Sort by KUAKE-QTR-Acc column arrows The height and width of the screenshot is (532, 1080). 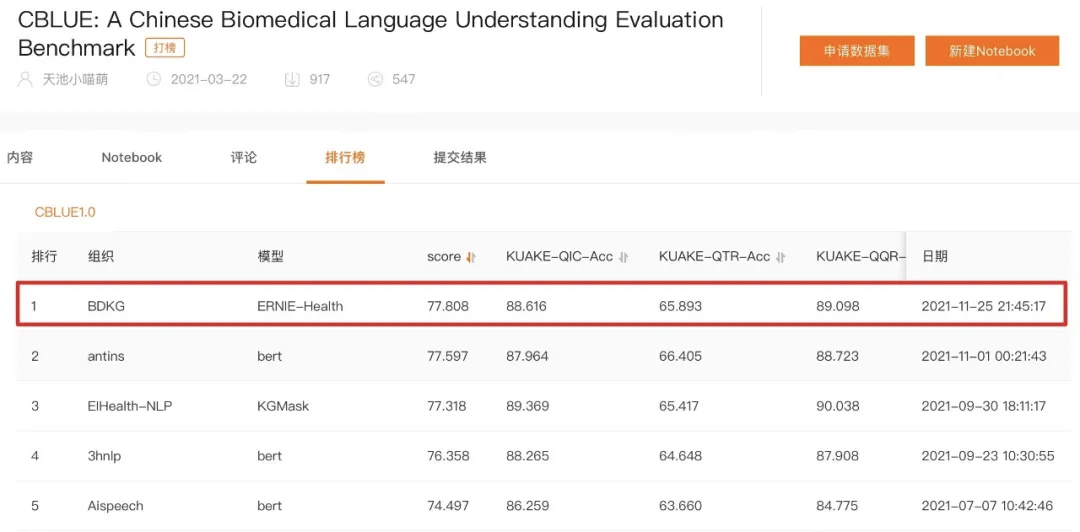click(x=781, y=257)
